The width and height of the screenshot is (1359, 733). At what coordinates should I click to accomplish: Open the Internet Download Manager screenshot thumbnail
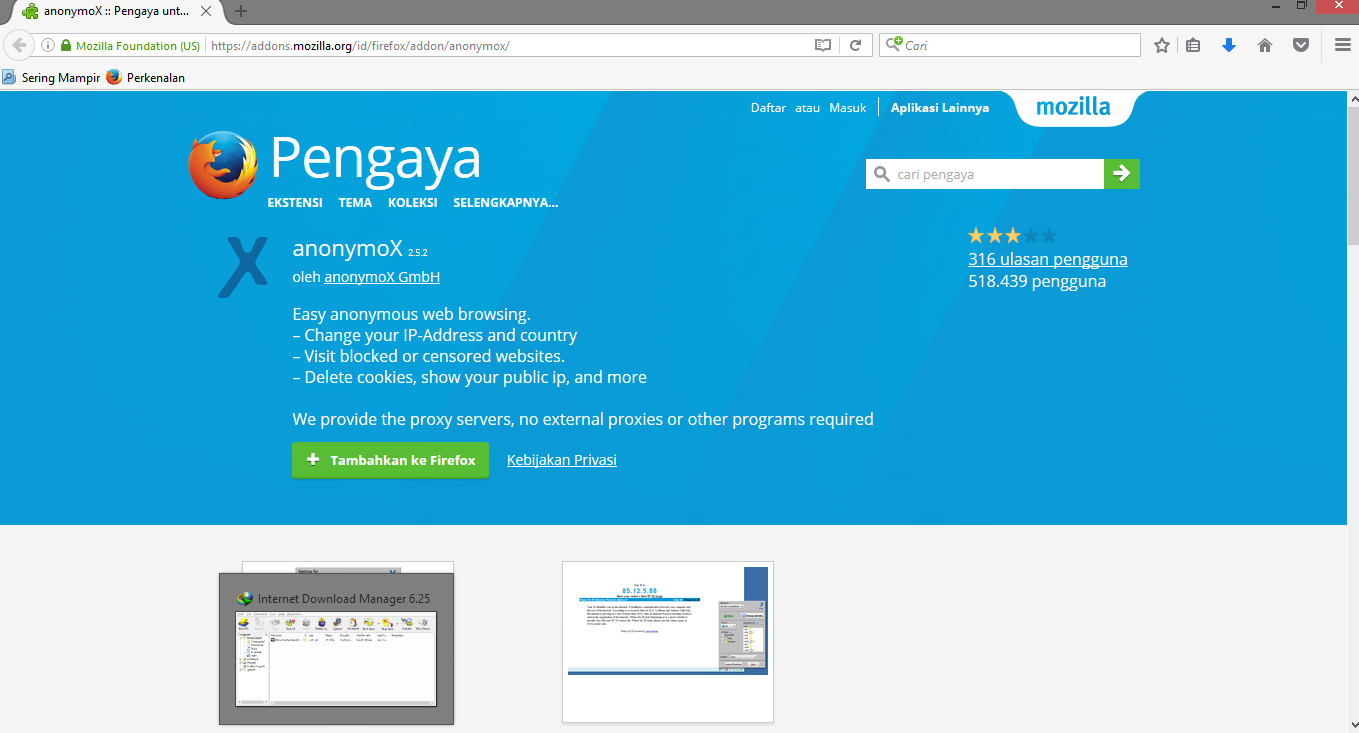pos(337,648)
